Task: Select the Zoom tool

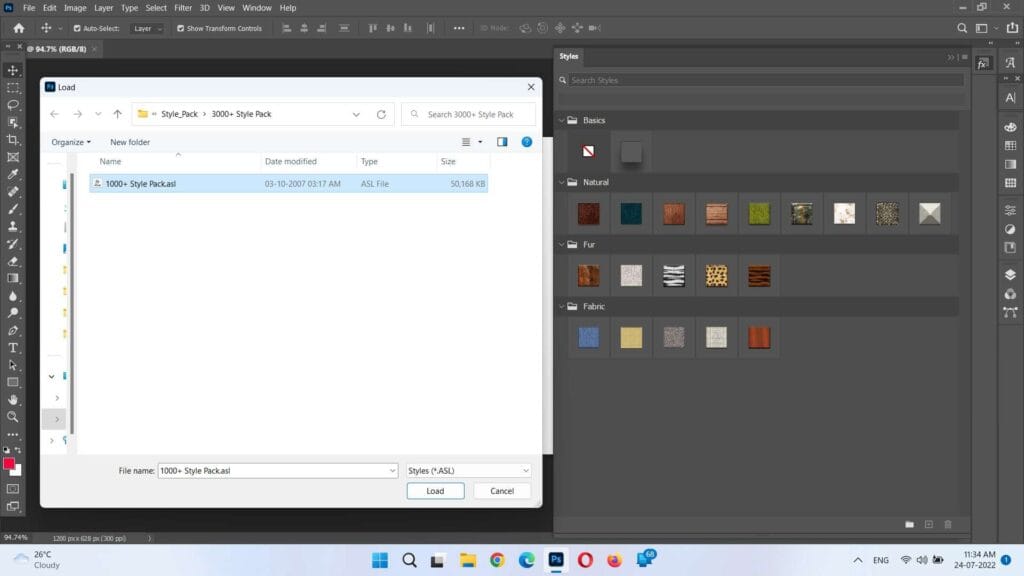Action: point(13,416)
